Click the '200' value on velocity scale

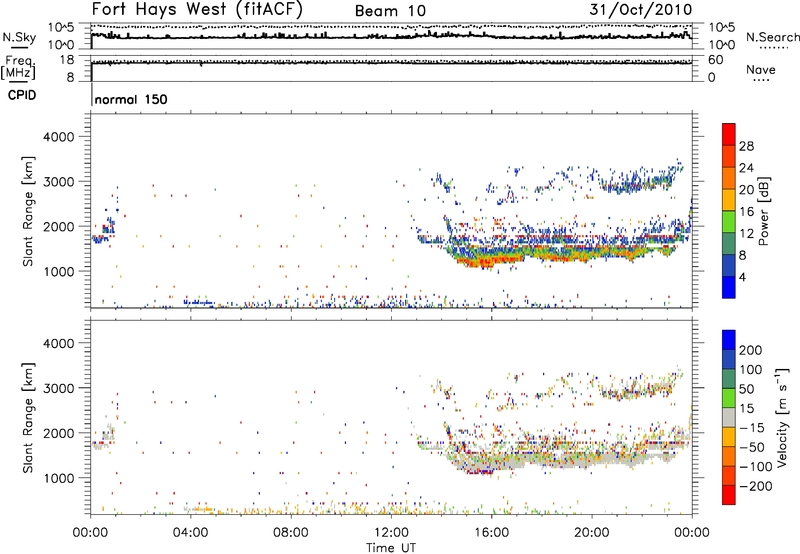click(751, 350)
